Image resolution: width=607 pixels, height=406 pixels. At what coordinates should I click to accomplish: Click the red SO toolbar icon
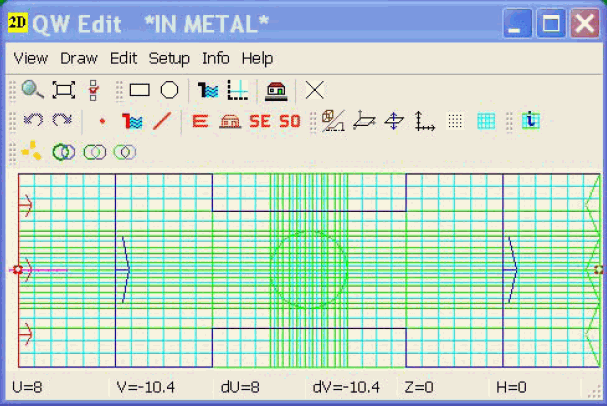click(289, 121)
